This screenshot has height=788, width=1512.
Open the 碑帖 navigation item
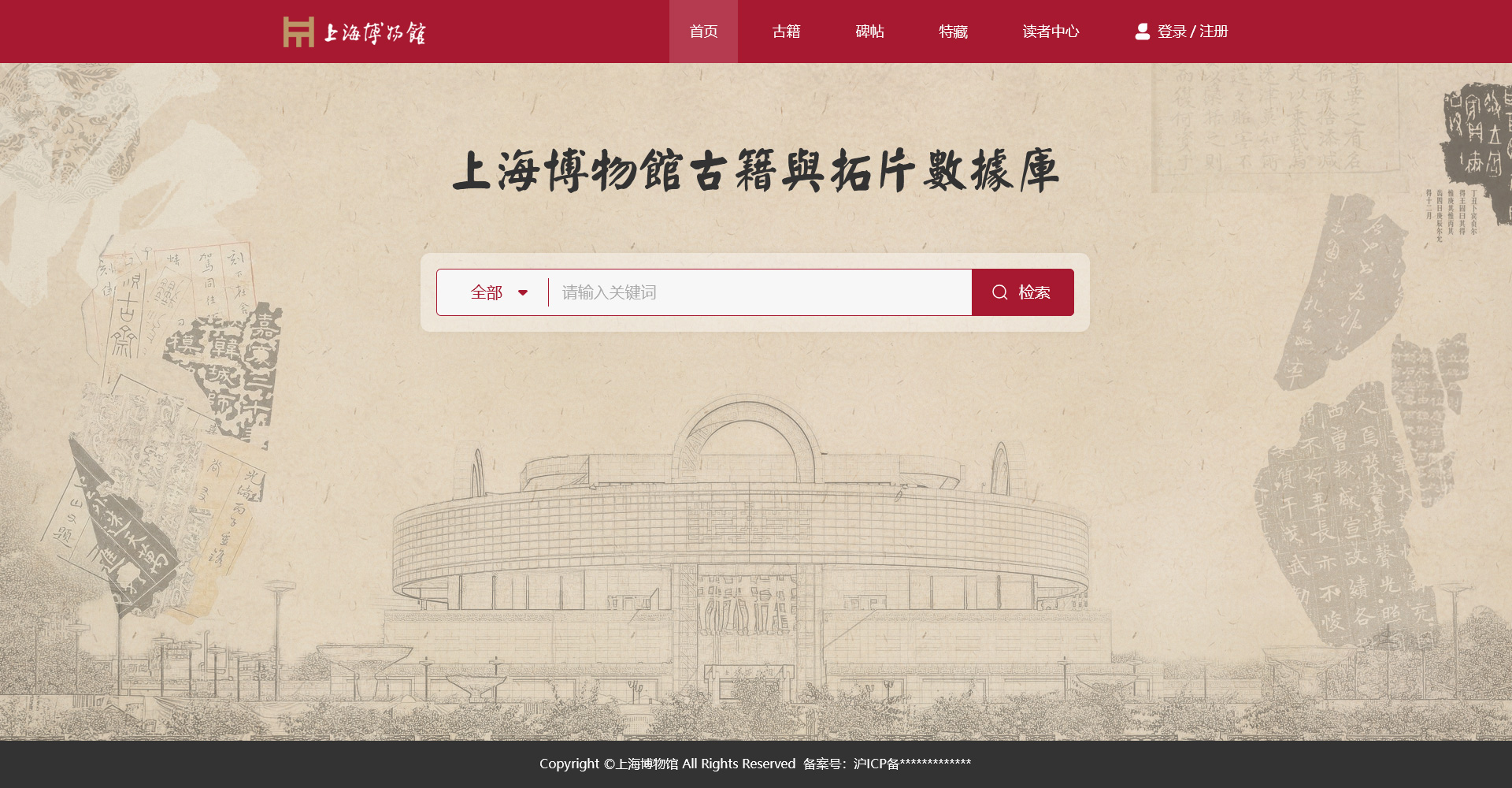[869, 32]
